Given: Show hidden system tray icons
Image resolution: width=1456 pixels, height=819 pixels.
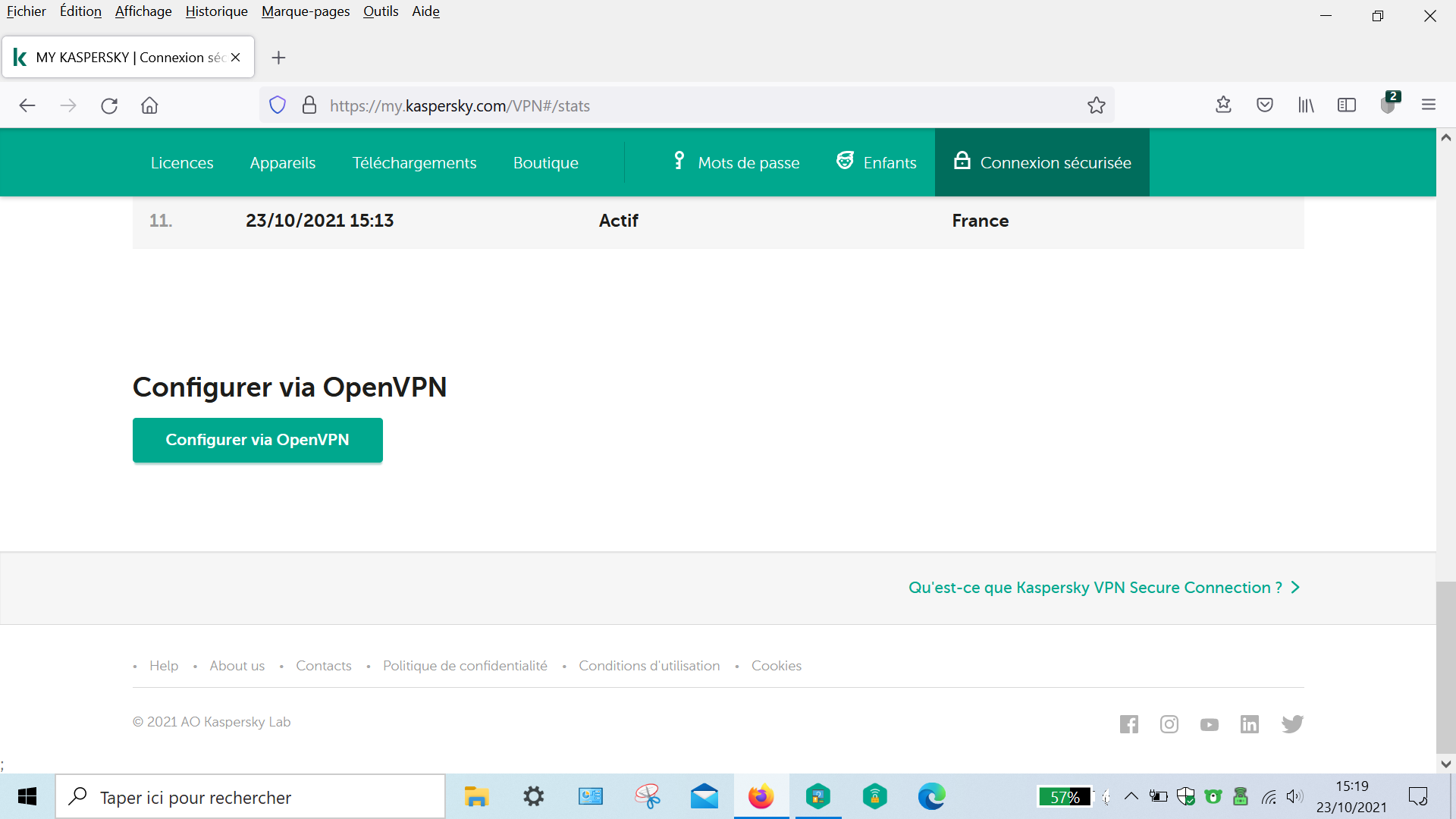Looking at the screenshot, I should (1131, 796).
